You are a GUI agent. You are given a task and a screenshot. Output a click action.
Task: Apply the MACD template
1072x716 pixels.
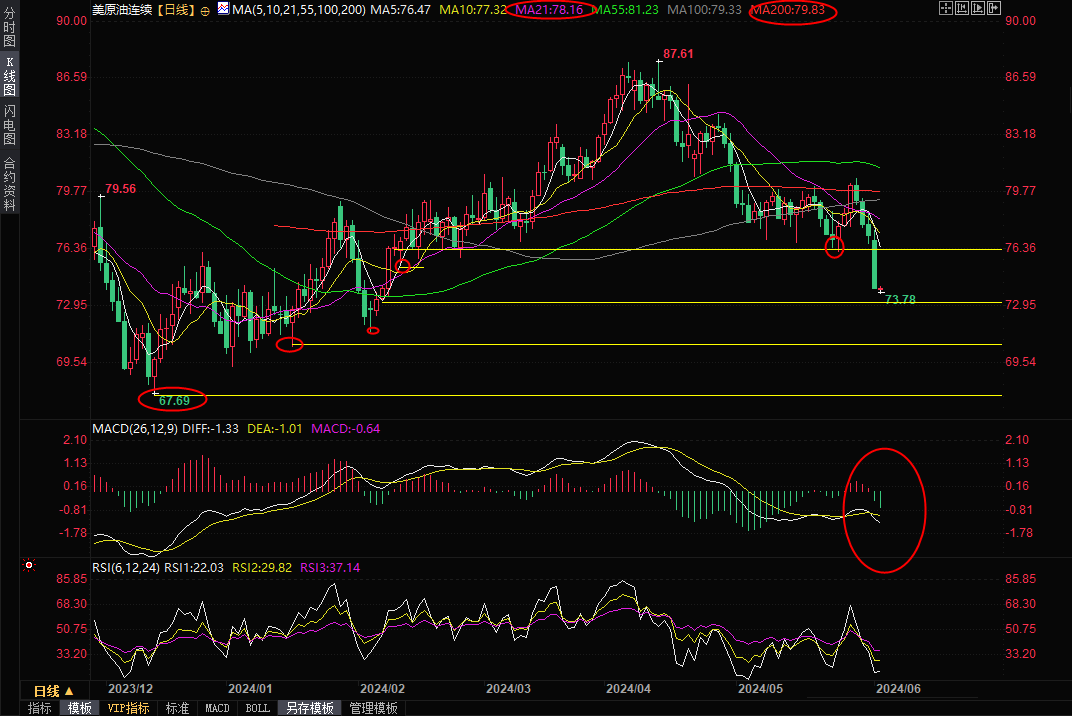coord(217,708)
